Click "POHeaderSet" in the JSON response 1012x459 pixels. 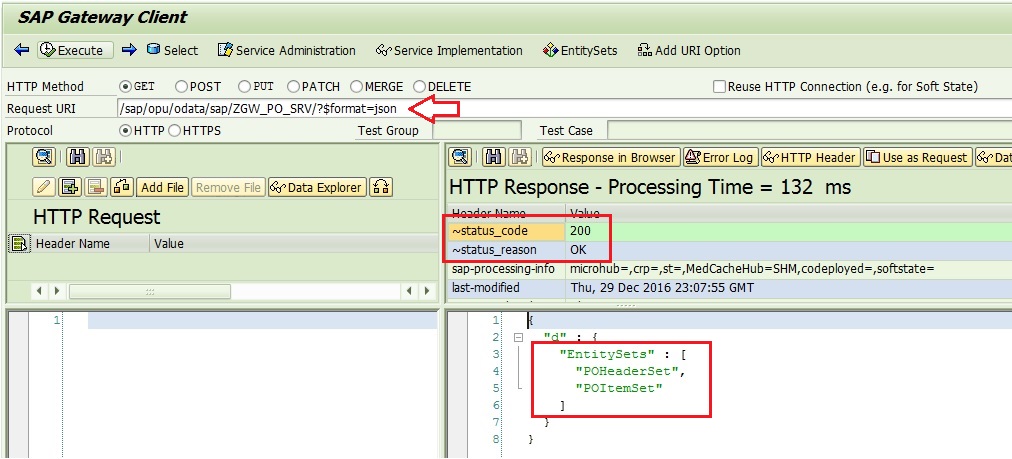(629, 371)
